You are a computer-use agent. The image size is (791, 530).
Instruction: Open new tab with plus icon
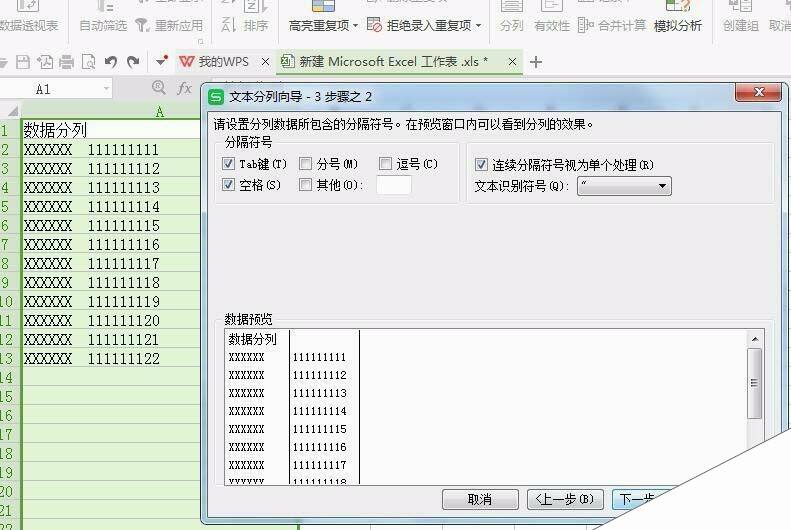[536, 62]
